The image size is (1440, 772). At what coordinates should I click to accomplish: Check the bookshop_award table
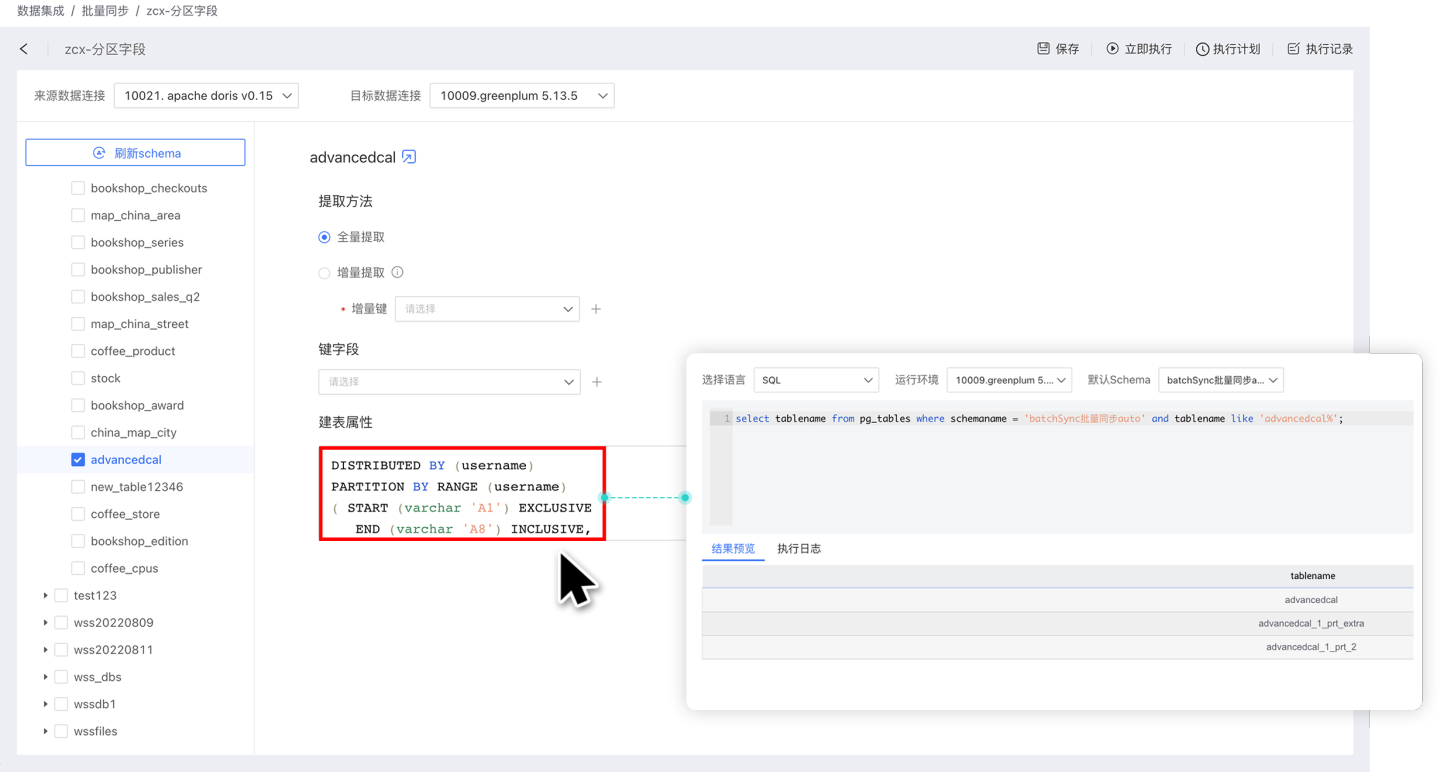(78, 405)
